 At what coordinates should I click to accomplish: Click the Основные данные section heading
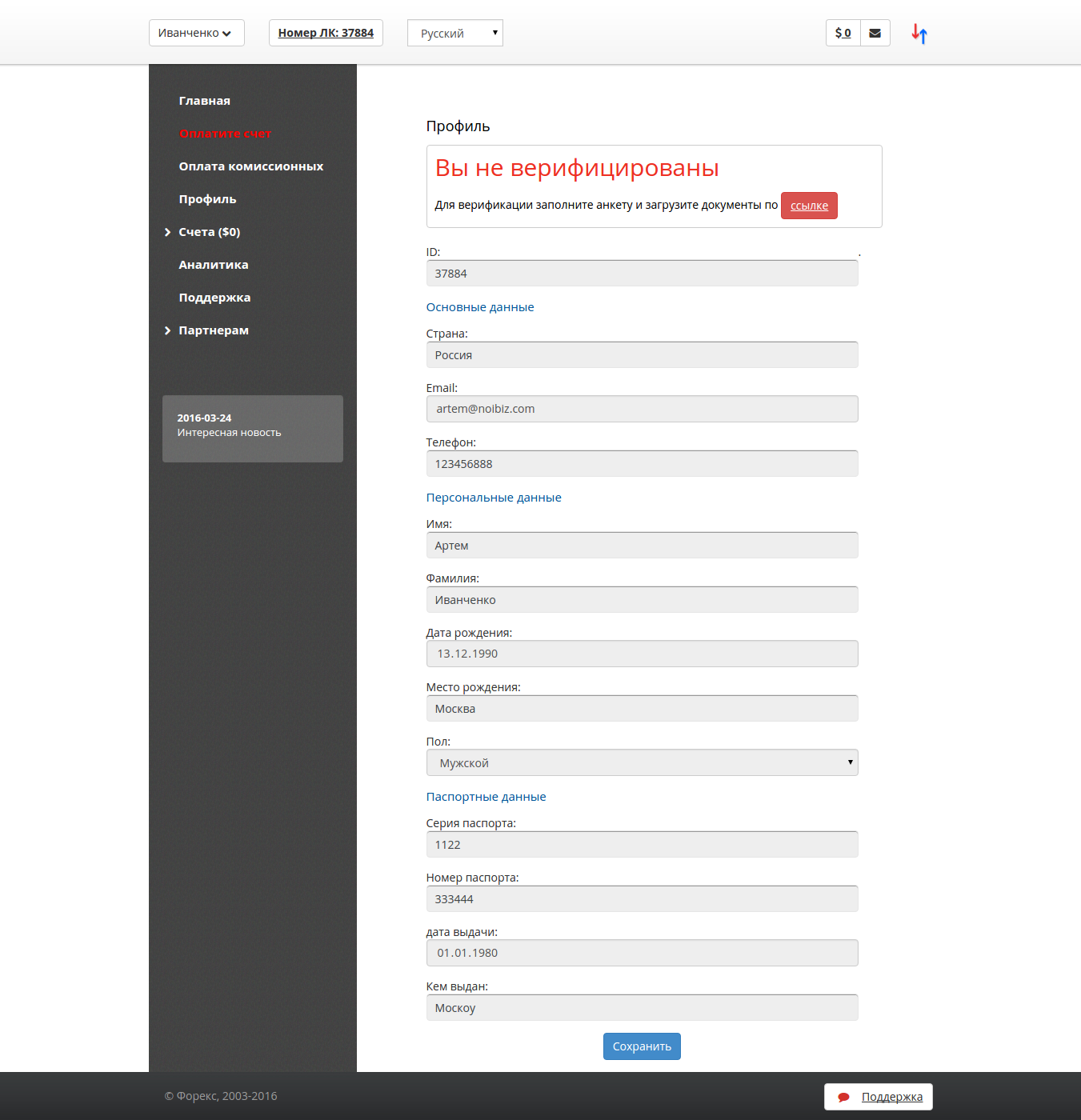pyautogui.click(x=480, y=307)
